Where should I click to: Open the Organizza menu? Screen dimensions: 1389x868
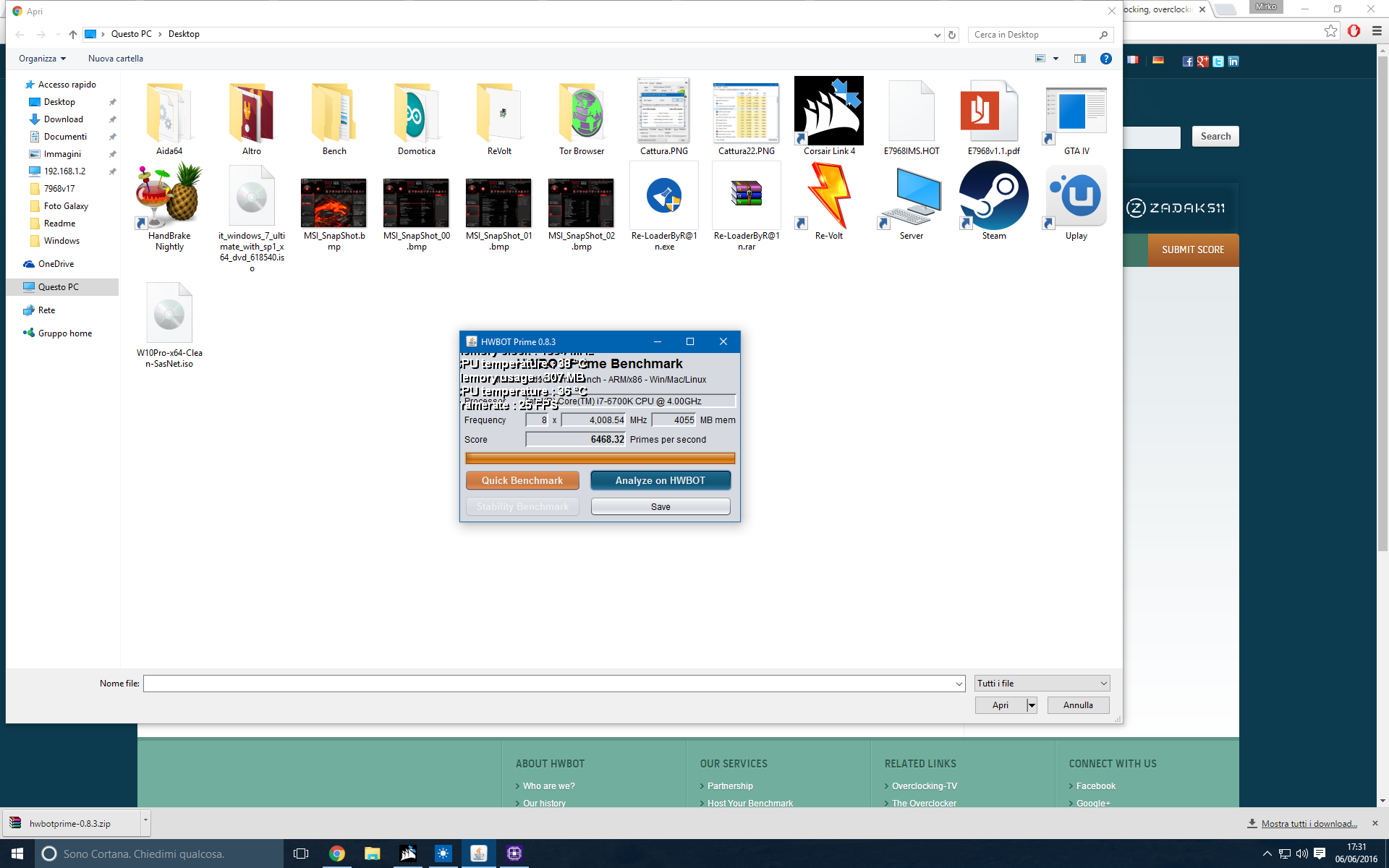[42, 59]
